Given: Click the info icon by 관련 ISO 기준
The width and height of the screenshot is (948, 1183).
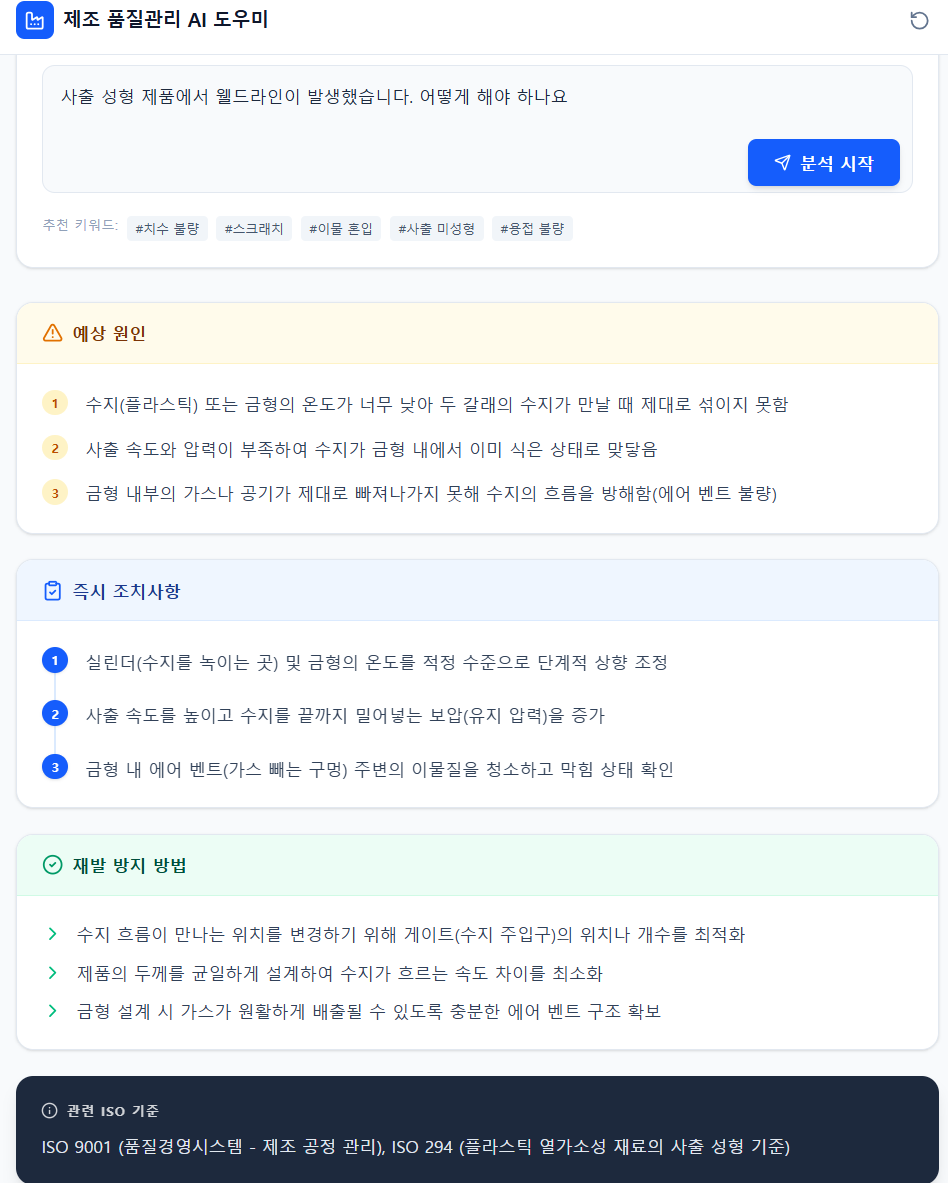Looking at the screenshot, I should pos(50,1111).
